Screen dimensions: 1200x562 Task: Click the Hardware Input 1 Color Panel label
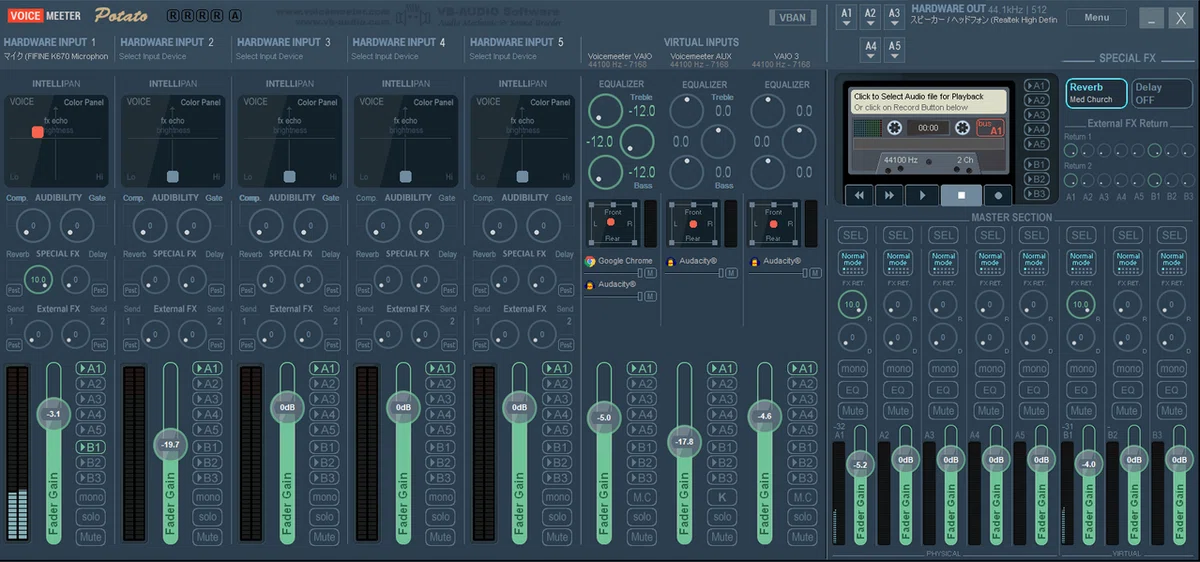pyautogui.click(x=84, y=102)
